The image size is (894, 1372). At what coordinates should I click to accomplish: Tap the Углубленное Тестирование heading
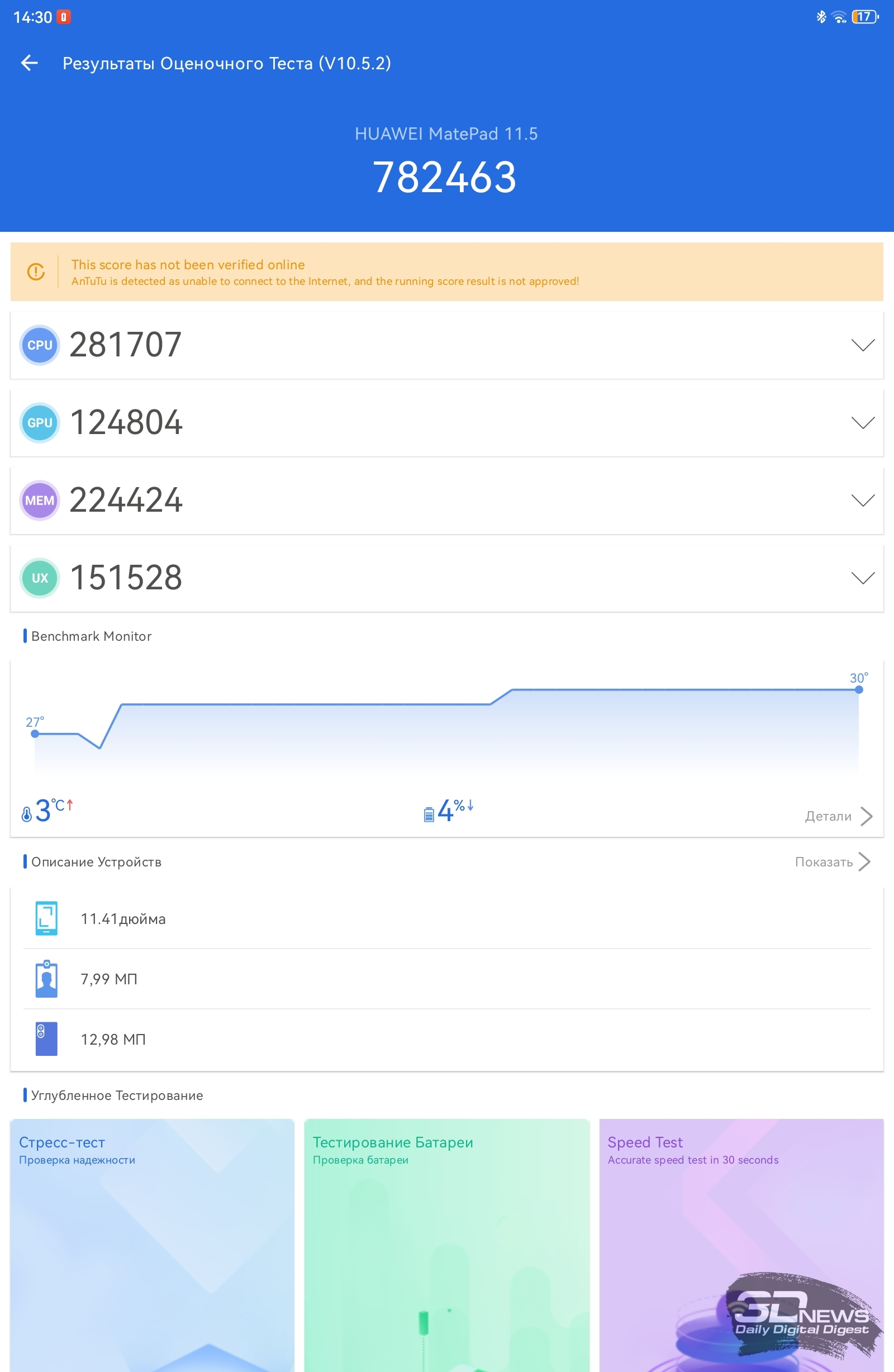[x=117, y=1095]
